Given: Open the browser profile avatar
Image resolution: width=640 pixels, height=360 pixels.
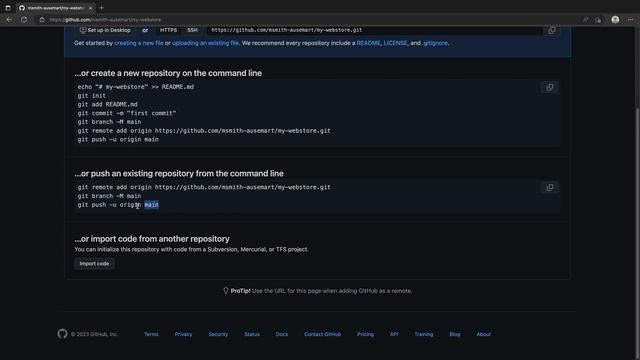Looking at the screenshot, I should click(615, 20).
